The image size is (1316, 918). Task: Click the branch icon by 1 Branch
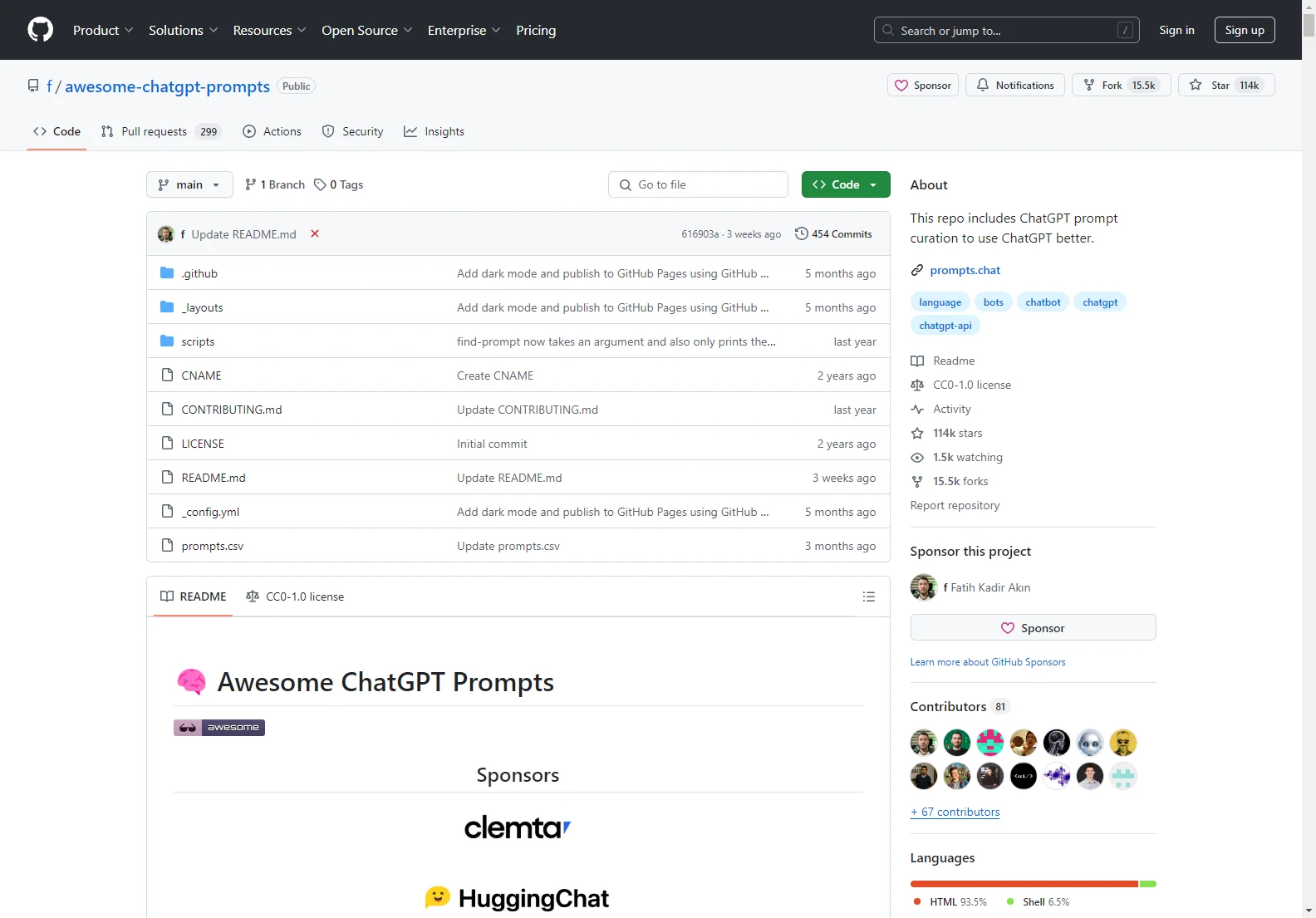pyautogui.click(x=251, y=184)
